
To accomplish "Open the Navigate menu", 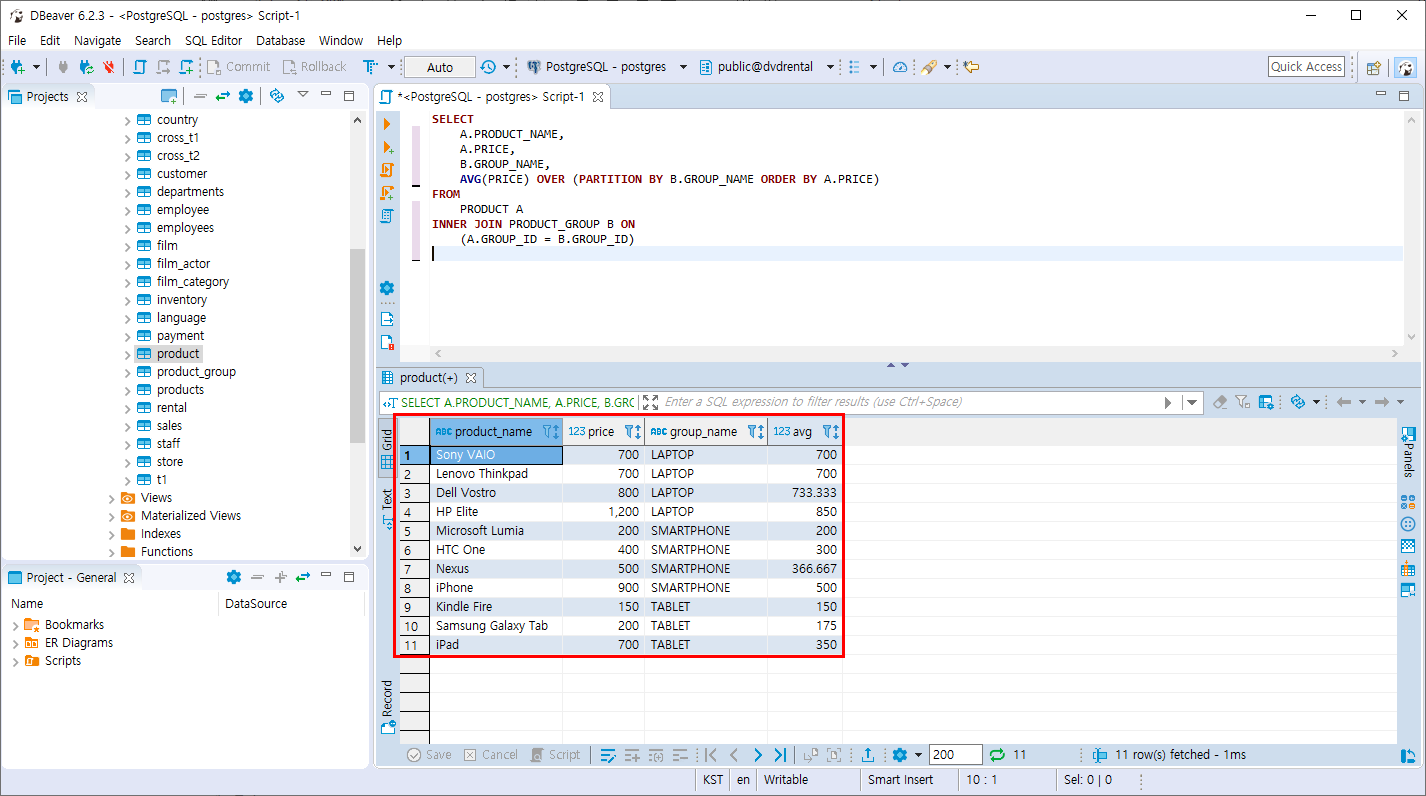I will coord(98,40).
